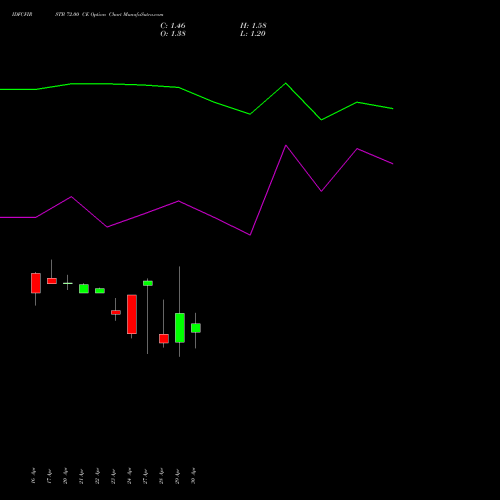Select the small red candlestick for 23 Apr
The height and width of the screenshot is (500, 500).
116,312
